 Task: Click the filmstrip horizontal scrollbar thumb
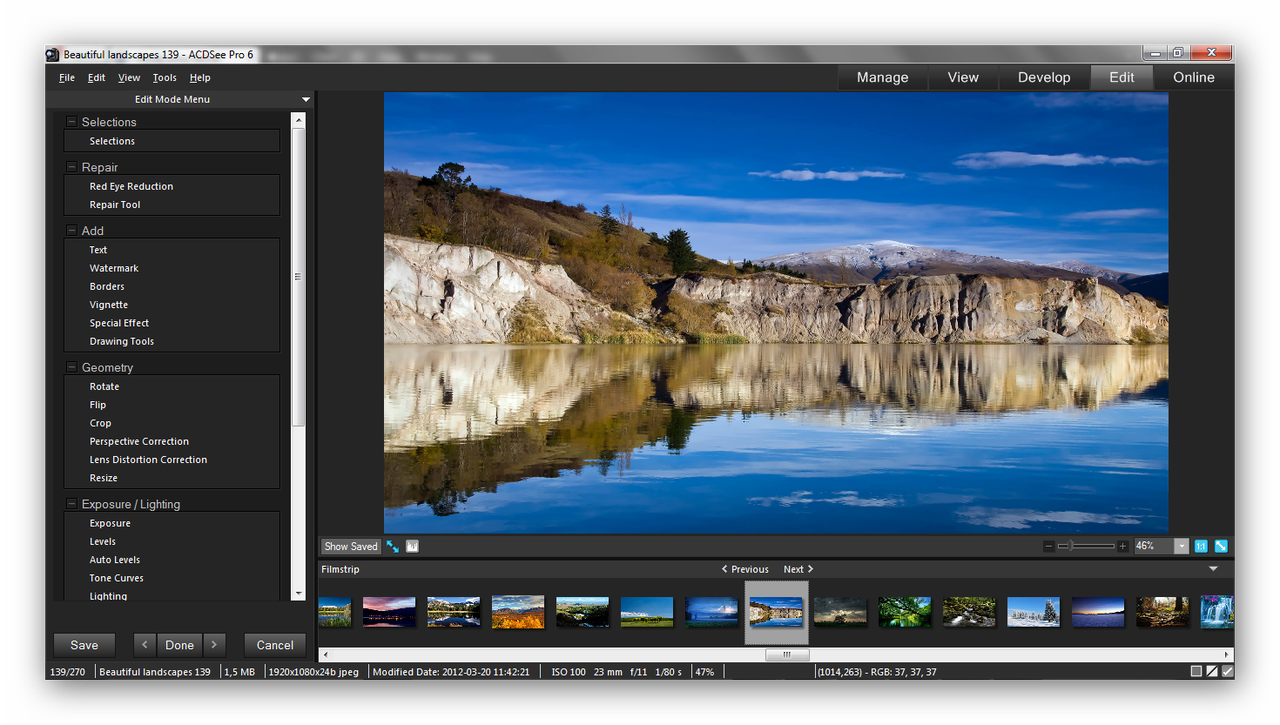[x=787, y=655]
